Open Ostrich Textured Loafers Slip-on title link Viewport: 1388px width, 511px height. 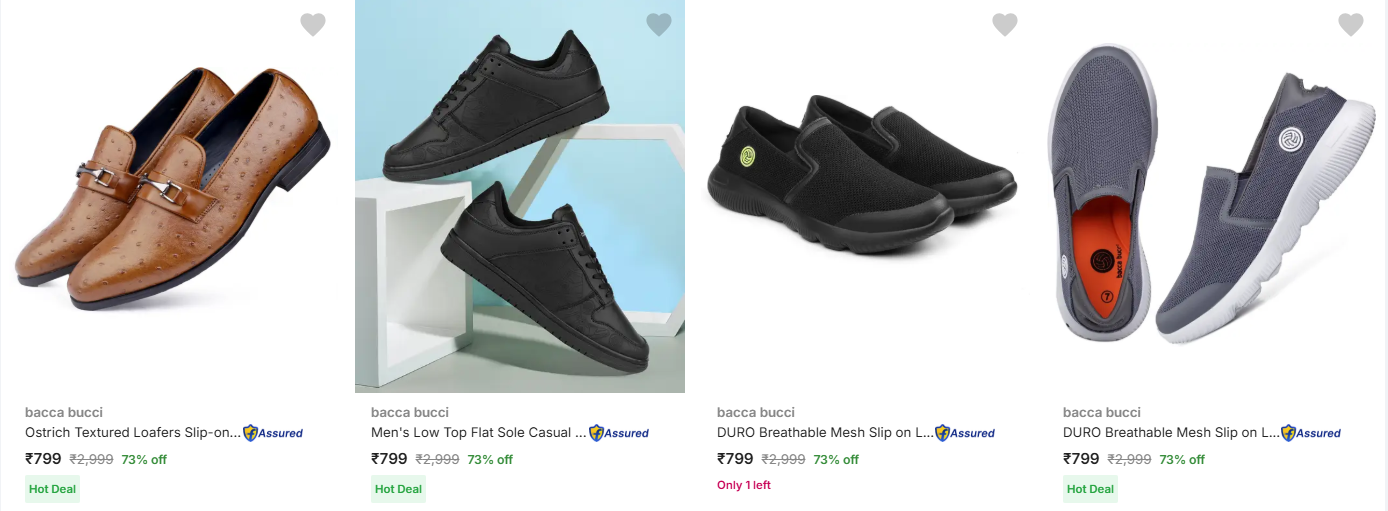(x=133, y=433)
